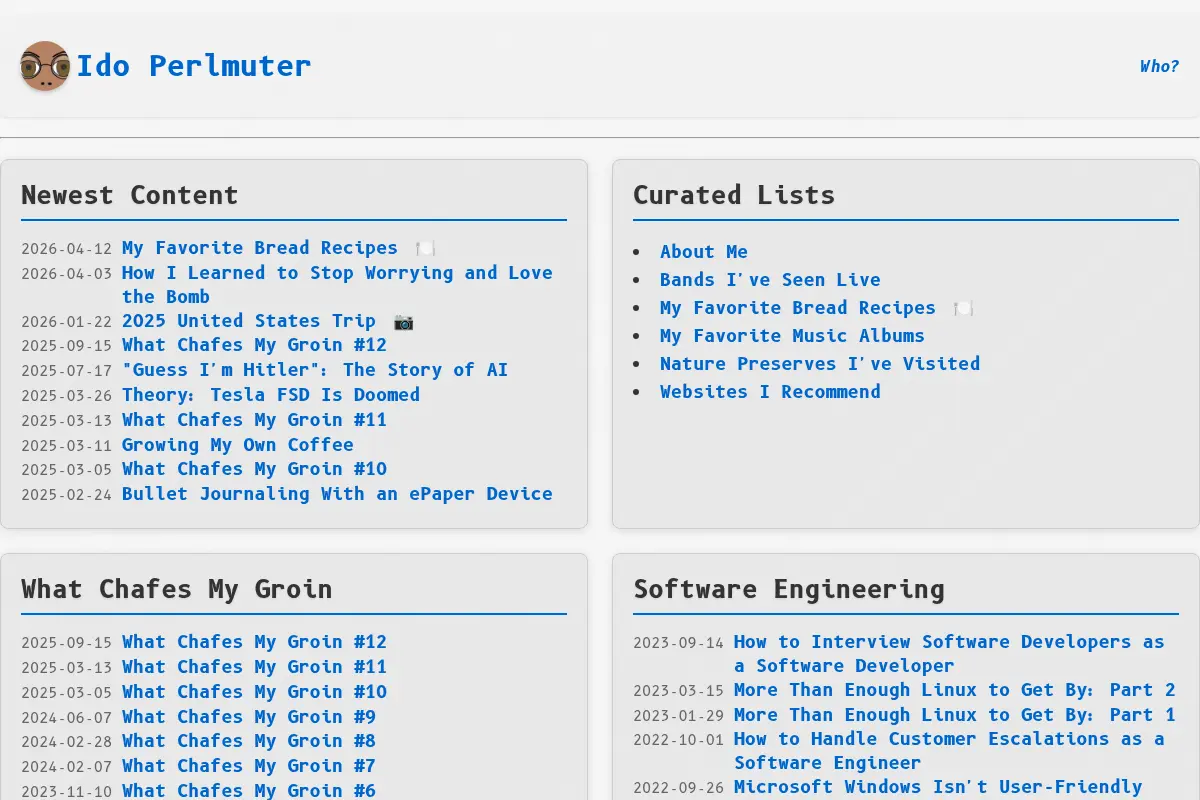The width and height of the screenshot is (1200, 800).
Task: Open How to Handle Customer Escalations article
Action: point(949,751)
